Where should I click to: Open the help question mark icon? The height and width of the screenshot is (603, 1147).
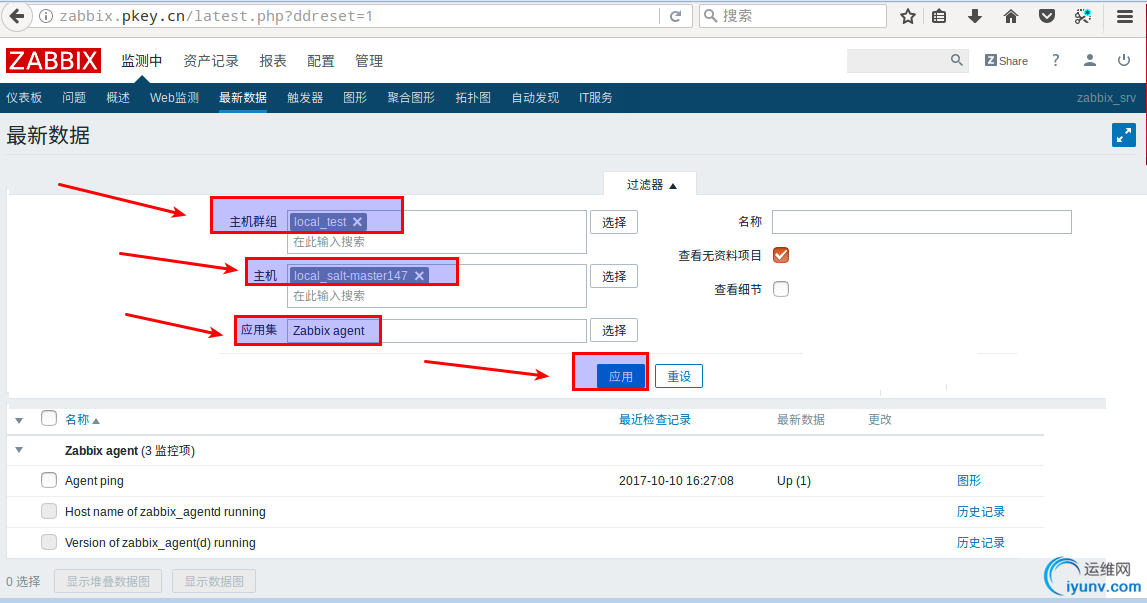pos(1055,61)
